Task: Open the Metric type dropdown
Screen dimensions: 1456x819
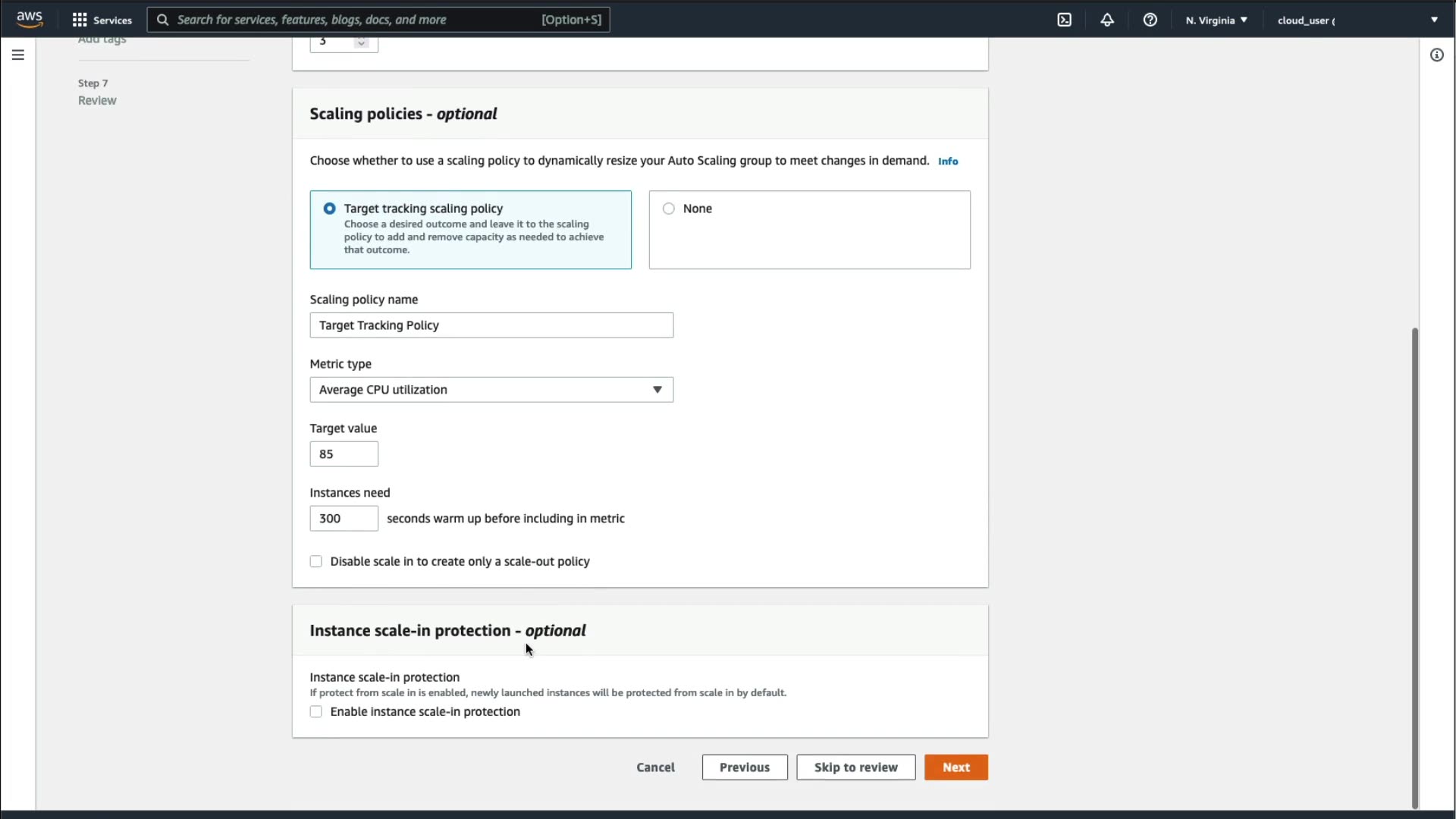Action: 491,390
